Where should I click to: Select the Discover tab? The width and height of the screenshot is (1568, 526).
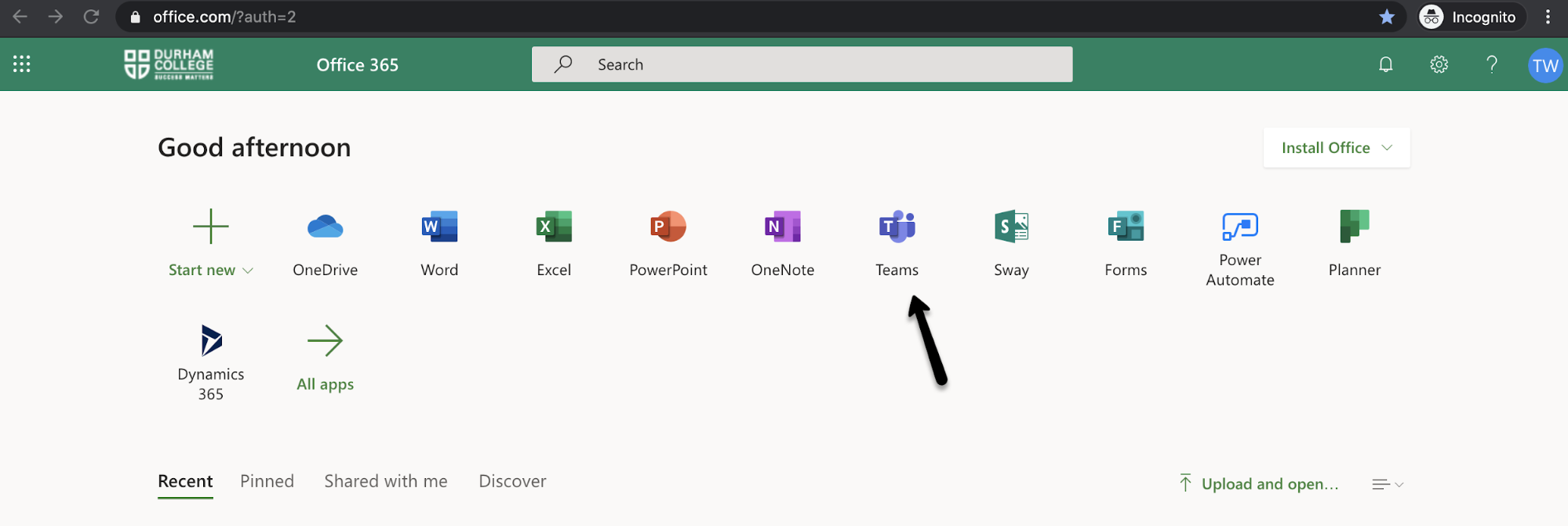pos(512,481)
